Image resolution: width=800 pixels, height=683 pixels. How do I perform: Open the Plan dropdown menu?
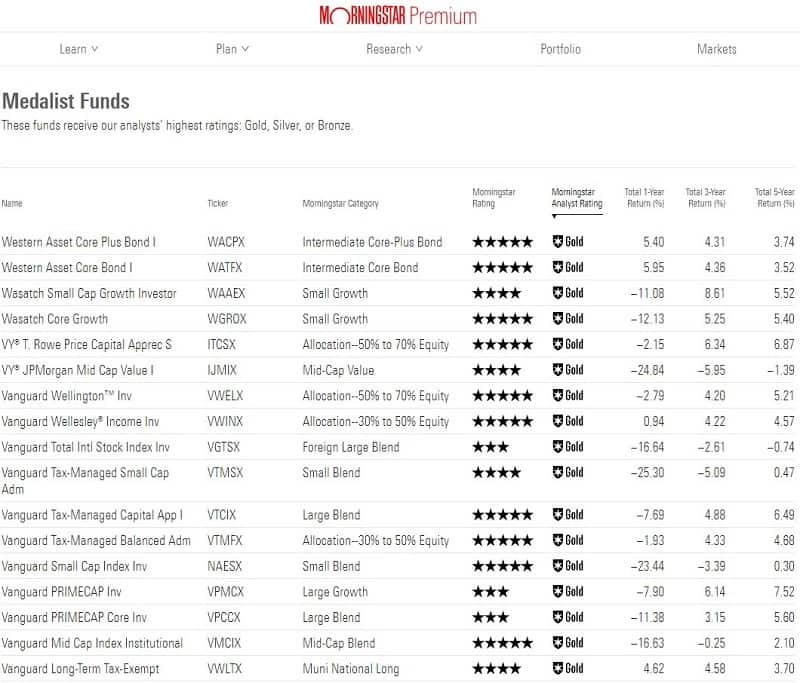point(232,49)
